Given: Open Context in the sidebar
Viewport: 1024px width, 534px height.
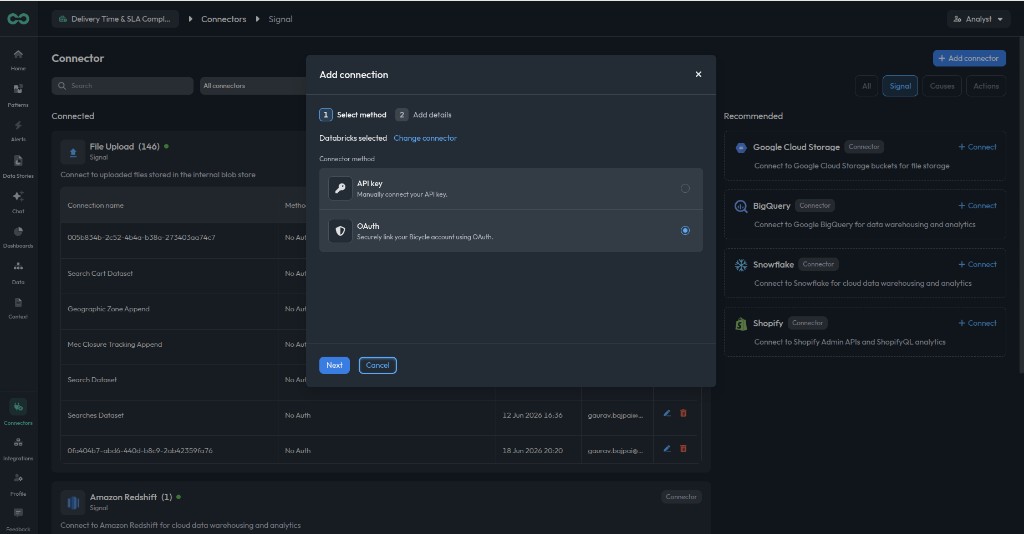Looking at the screenshot, I should click(x=18, y=307).
